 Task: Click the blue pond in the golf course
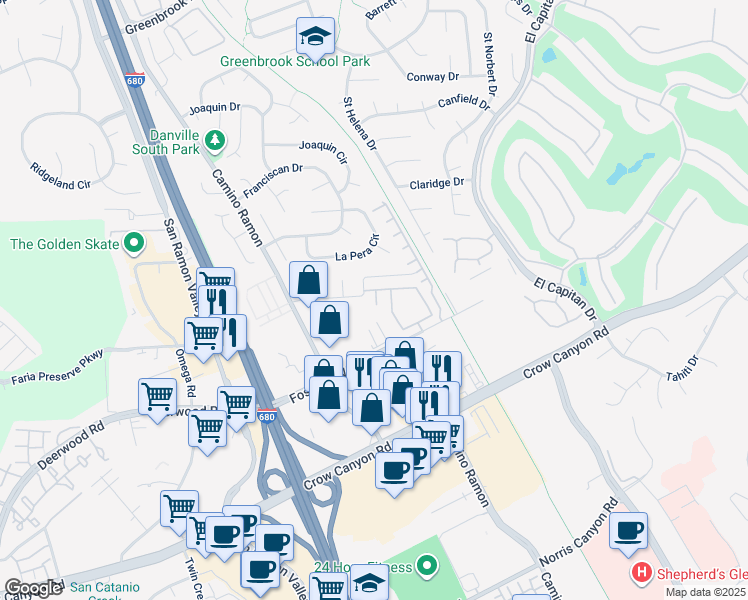tap(630, 169)
